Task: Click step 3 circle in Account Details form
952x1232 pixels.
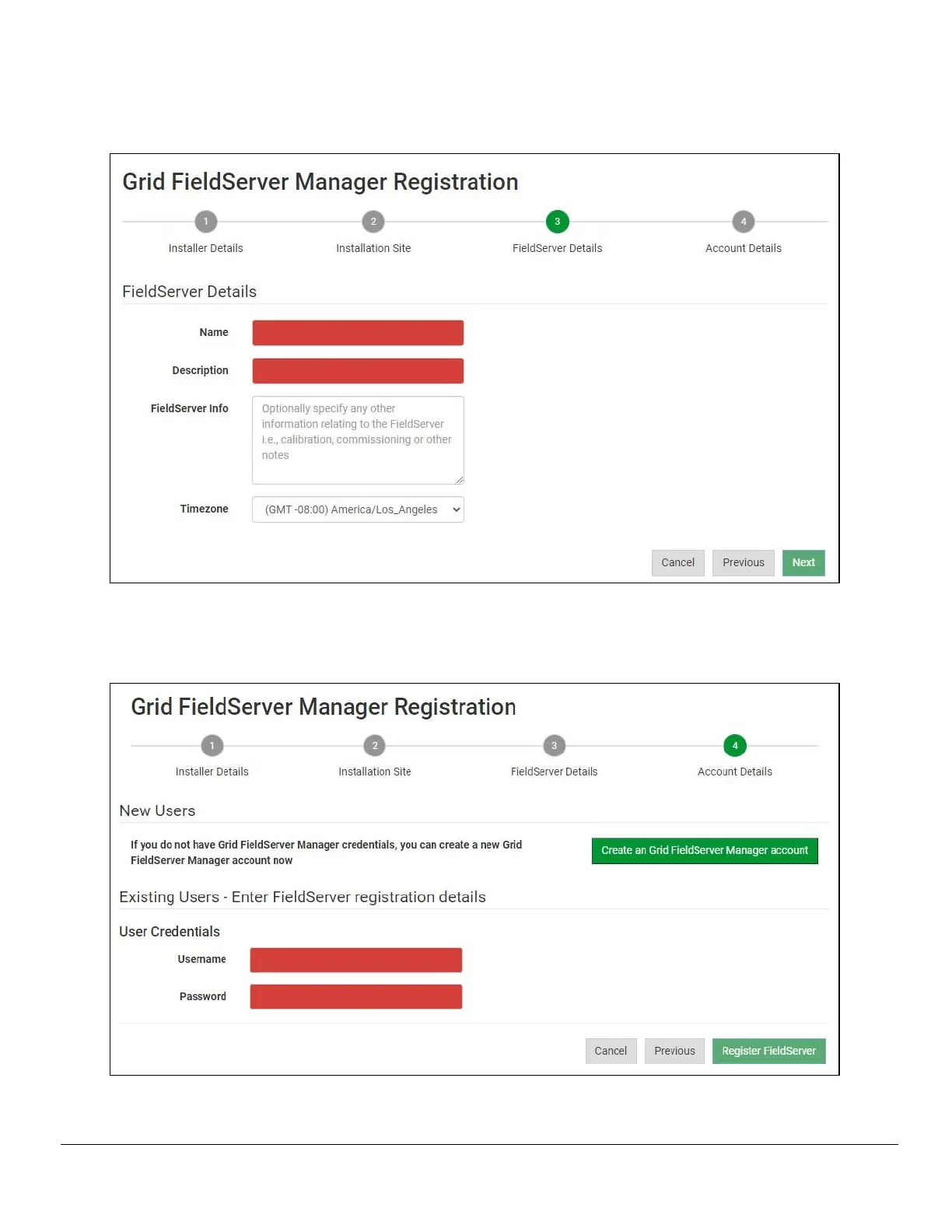Action: tap(554, 746)
